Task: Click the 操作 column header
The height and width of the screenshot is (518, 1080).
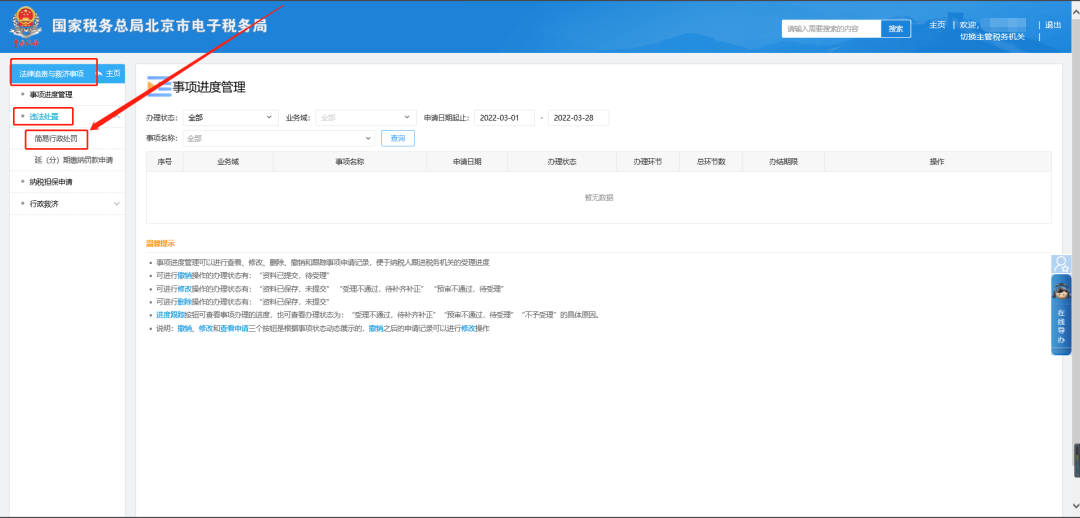Action: point(937,161)
